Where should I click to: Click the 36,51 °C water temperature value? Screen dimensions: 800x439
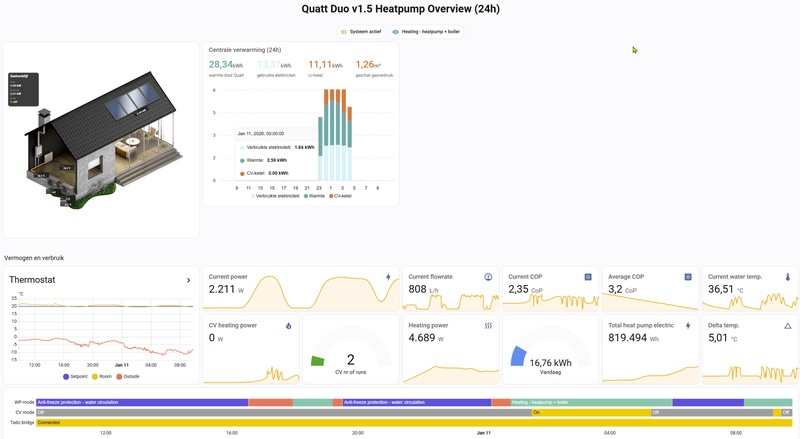(726, 289)
